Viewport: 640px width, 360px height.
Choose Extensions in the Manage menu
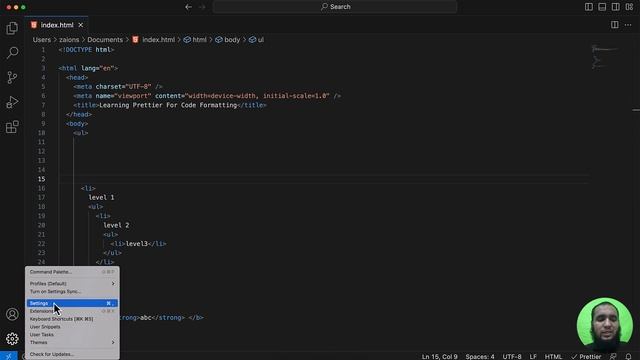[x=72, y=311]
